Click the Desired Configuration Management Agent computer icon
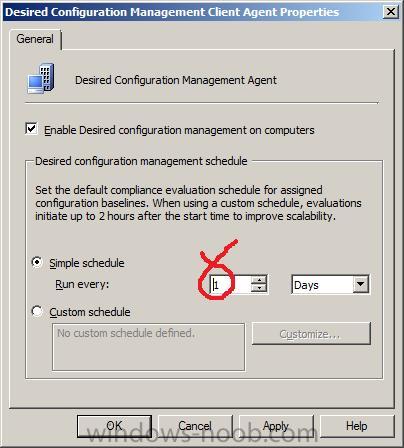 click(x=41, y=79)
